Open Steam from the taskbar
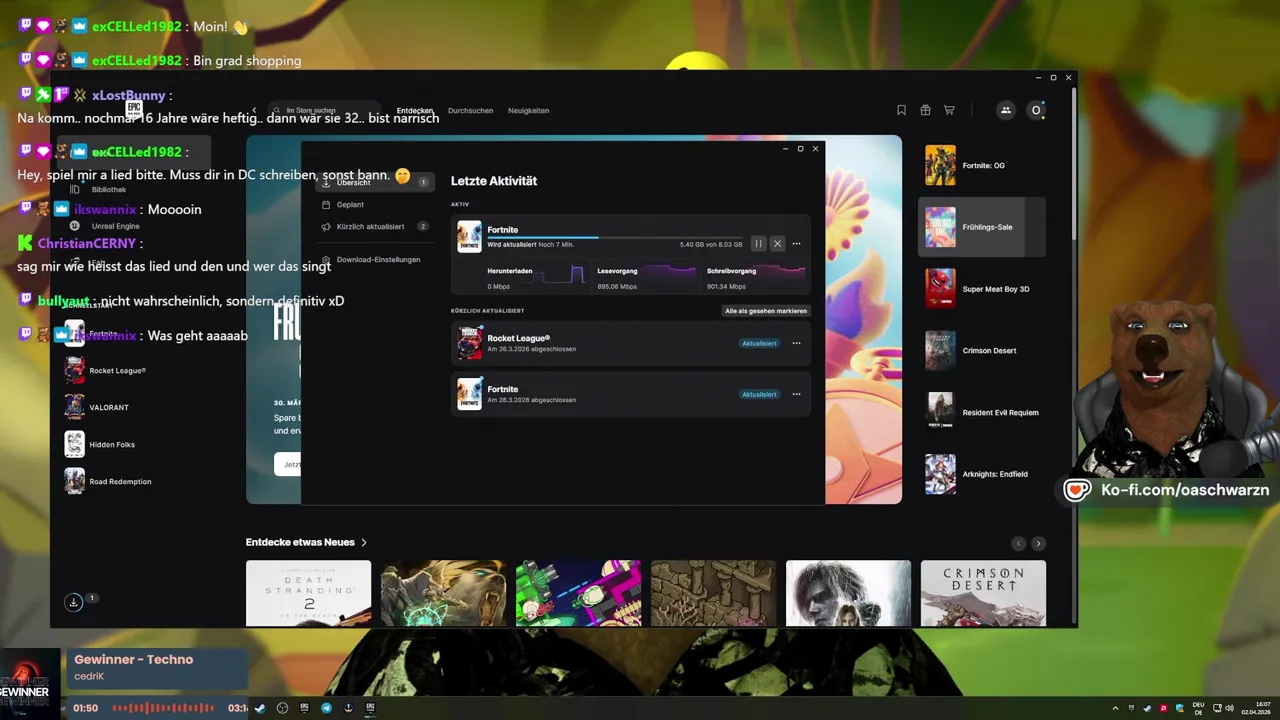 260,708
